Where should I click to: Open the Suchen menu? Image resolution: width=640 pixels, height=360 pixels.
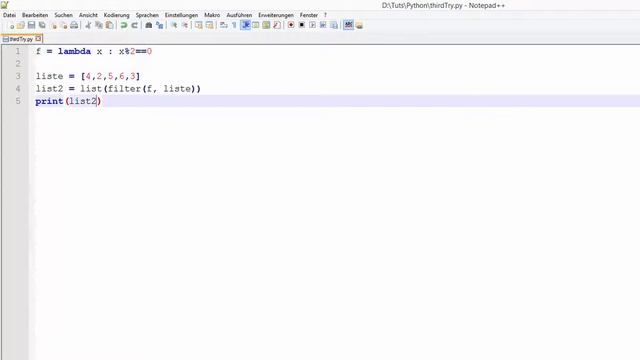coord(63,15)
